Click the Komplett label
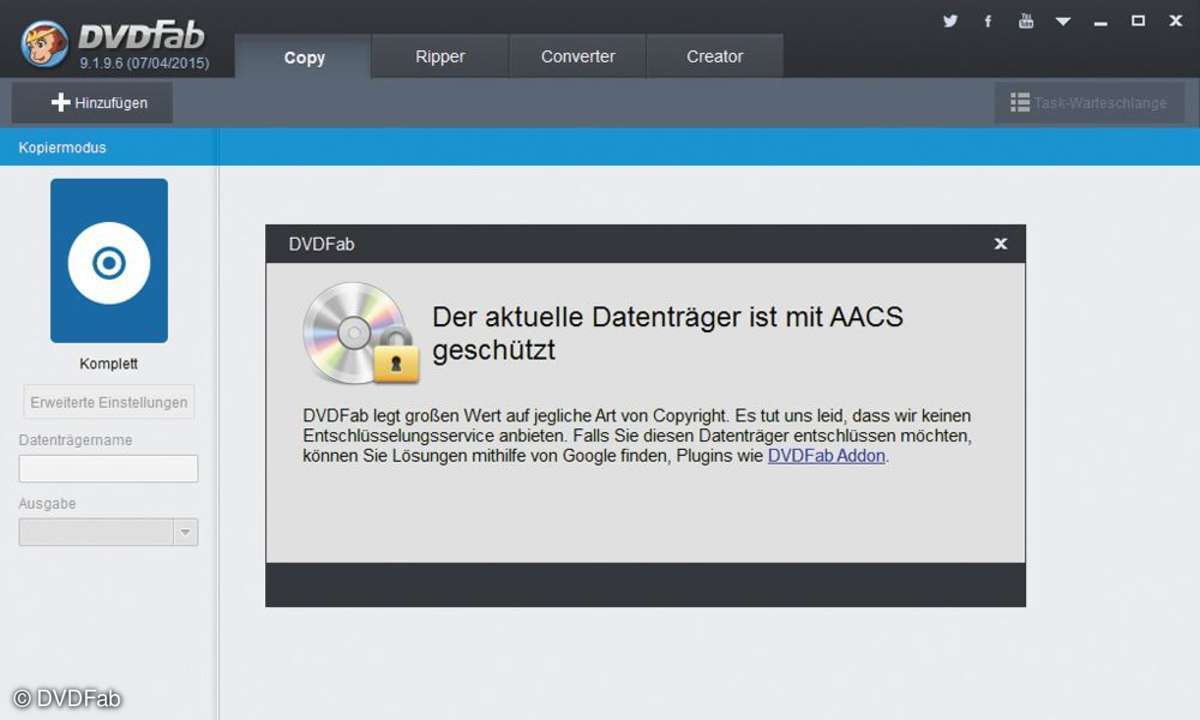The width and height of the screenshot is (1200, 720). pyautogui.click(x=109, y=364)
